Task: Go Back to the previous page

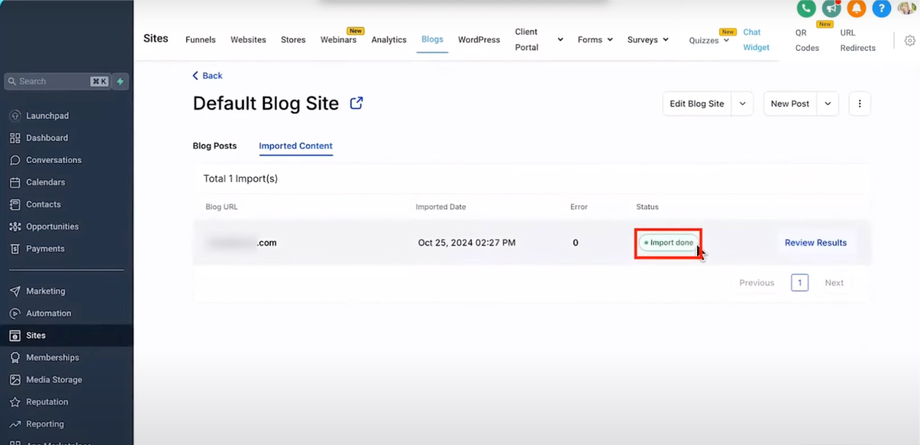Action: 208,76
